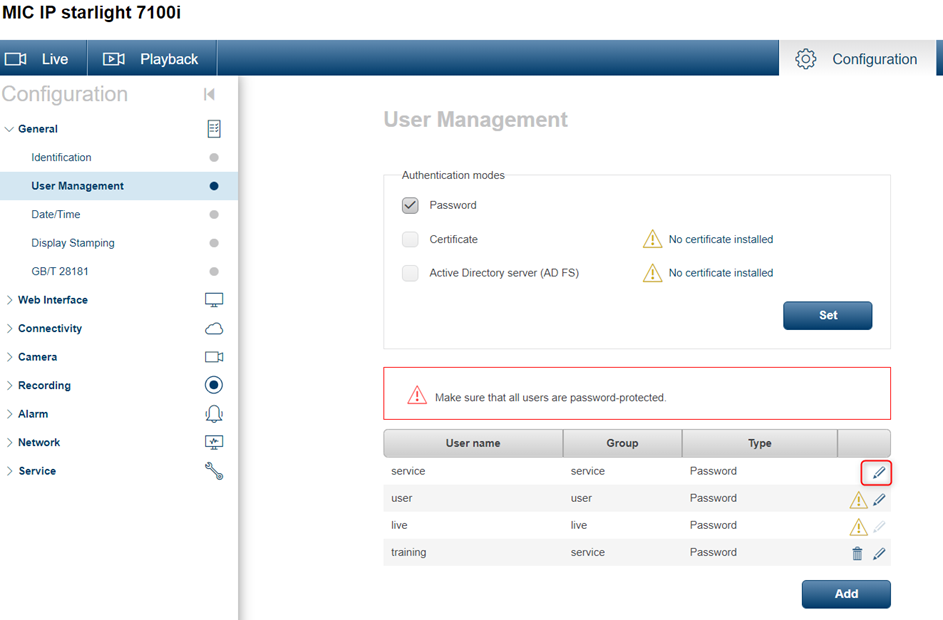Click the pencil edit icon for training user
Viewport: 943px width, 620px height.
[879, 553]
